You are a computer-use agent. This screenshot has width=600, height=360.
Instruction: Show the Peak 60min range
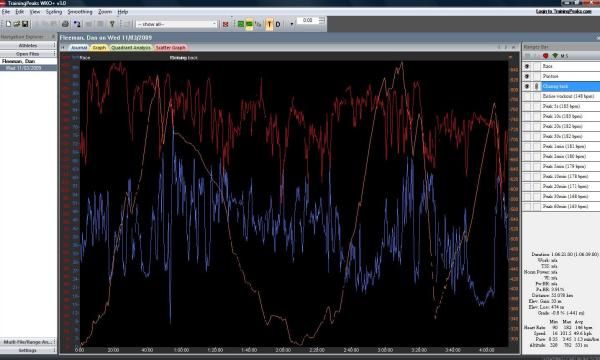pos(527,206)
